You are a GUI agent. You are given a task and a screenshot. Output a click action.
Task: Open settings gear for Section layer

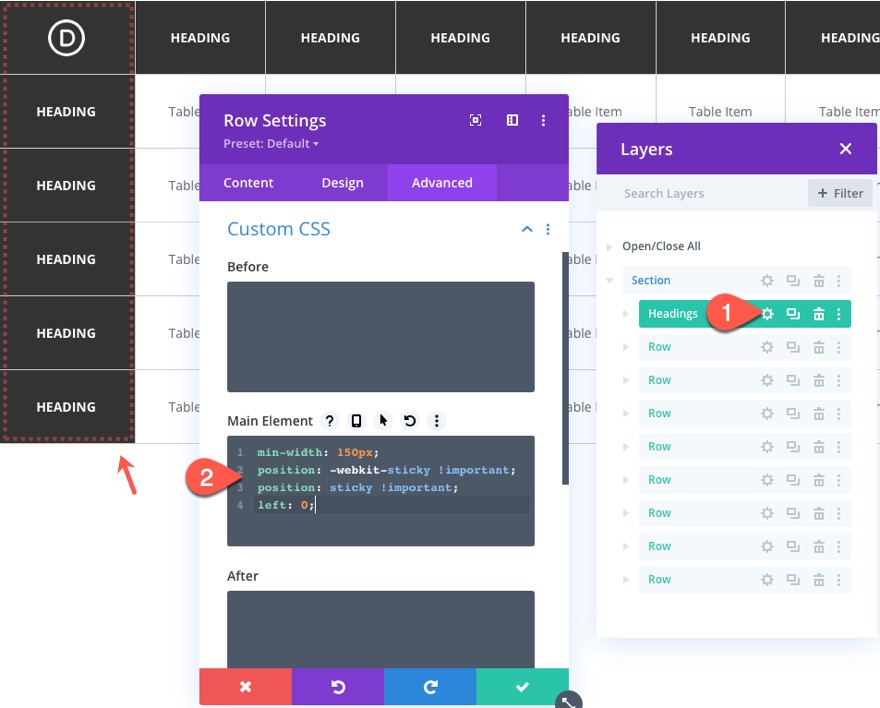point(767,281)
